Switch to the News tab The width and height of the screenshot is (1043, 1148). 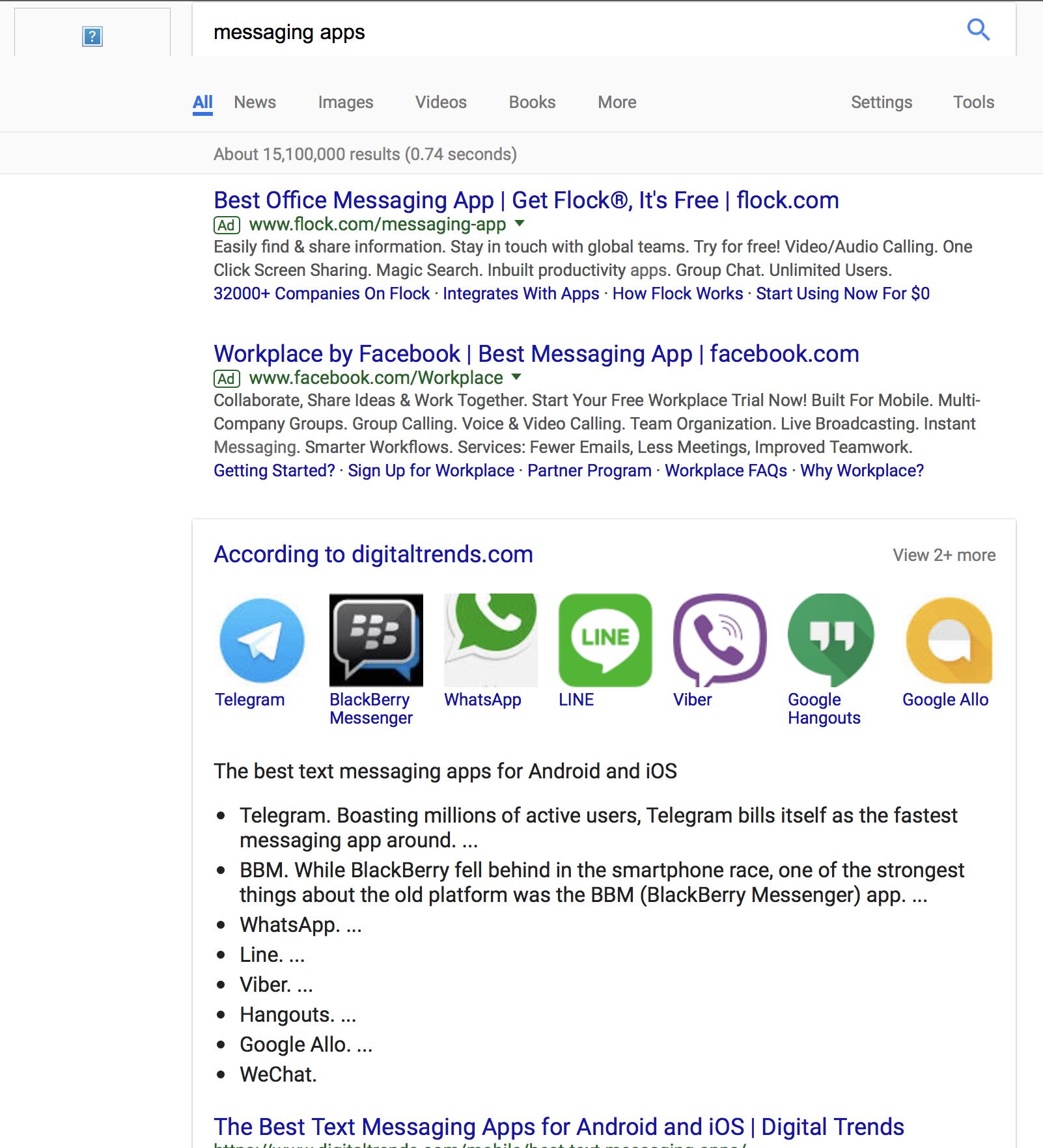pos(255,102)
